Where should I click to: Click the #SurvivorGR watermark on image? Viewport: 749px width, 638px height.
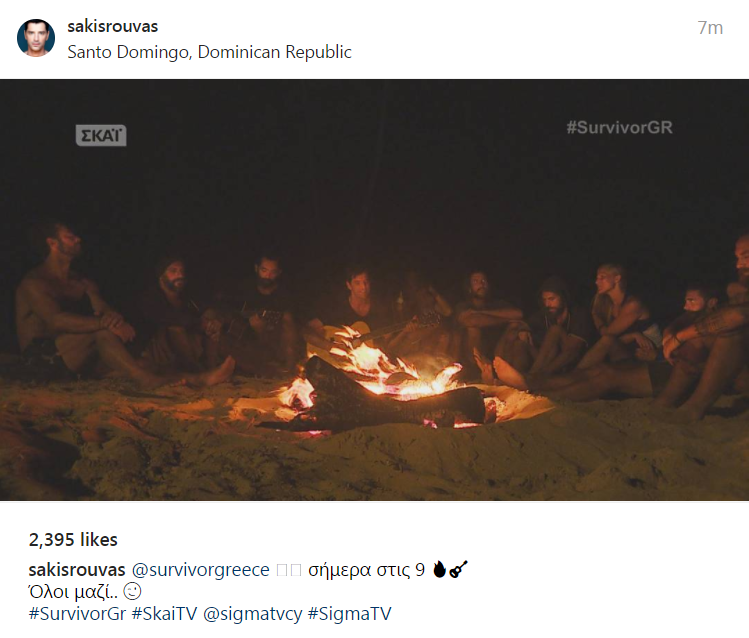[x=620, y=128]
